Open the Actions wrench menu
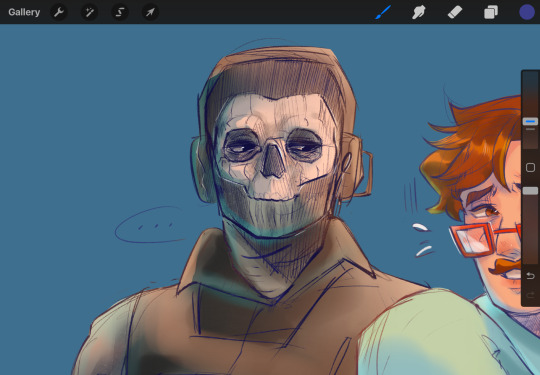 (59, 12)
